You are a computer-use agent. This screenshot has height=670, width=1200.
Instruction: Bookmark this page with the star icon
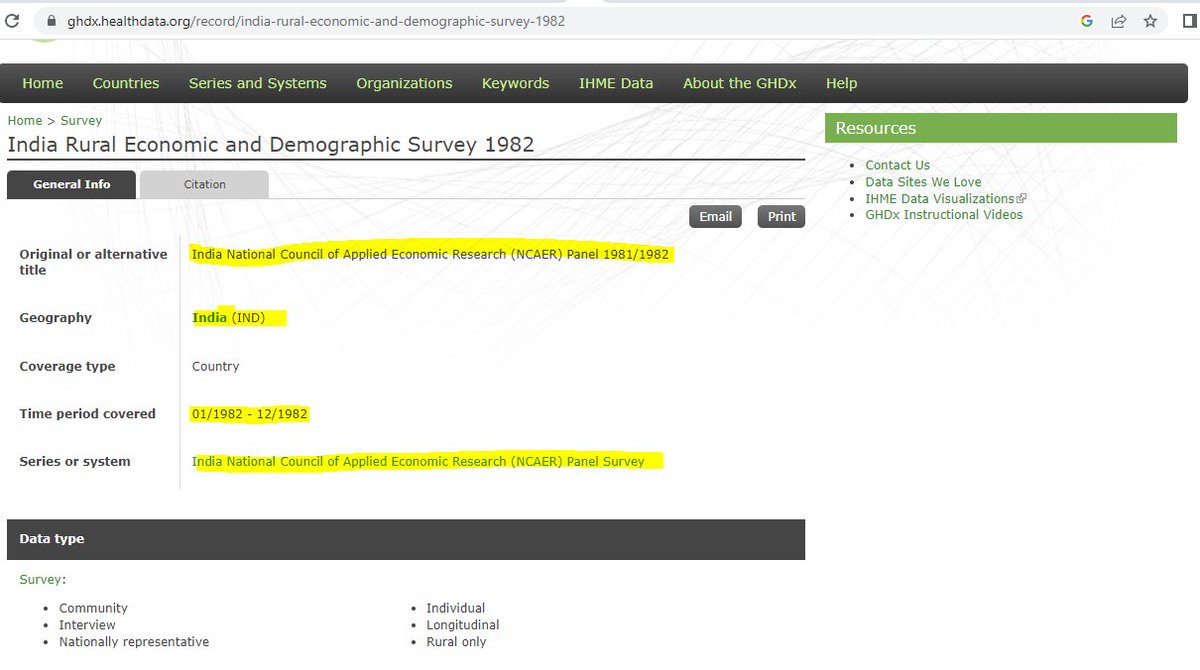(1150, 20)
